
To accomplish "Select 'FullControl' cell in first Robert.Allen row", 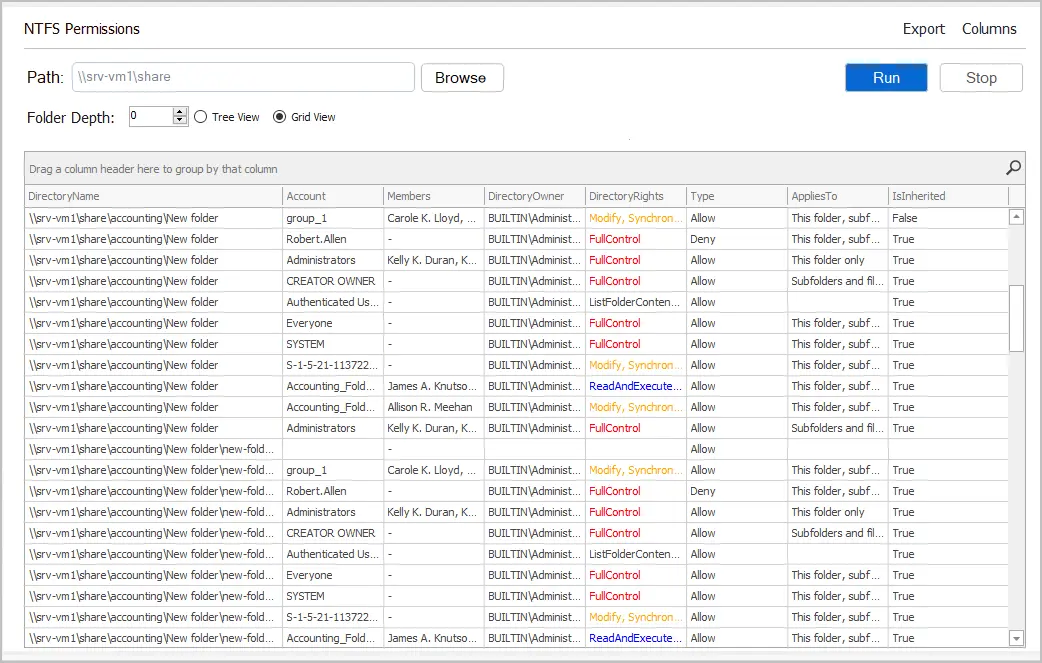I will [x=636, y=239].
